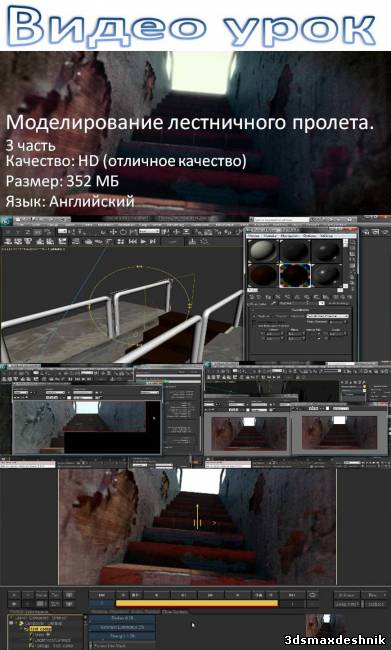This screenshot has width=391, height=650.
Task: Click the play animation icon in toolbar
Action: point(143,241)
